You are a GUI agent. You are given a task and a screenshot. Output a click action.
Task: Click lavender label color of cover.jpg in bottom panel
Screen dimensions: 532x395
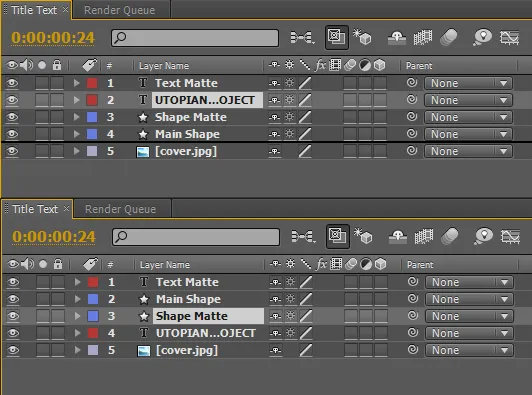click(93, 350)
